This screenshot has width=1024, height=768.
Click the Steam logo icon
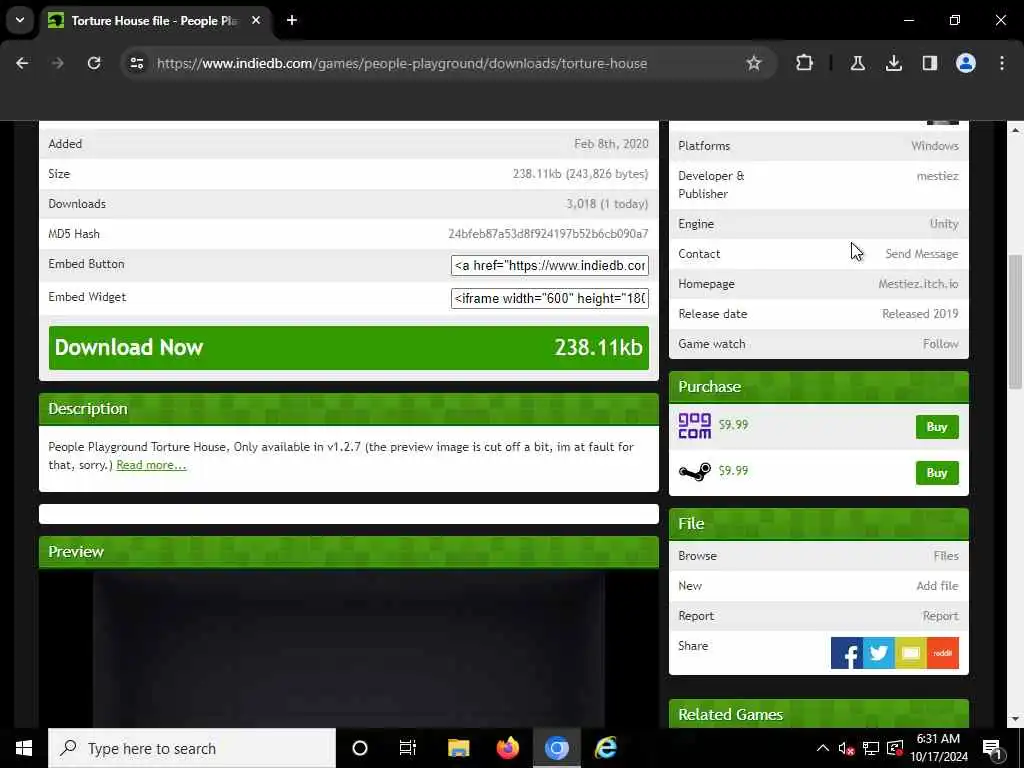pyautogui.click(x=694, y=472)
